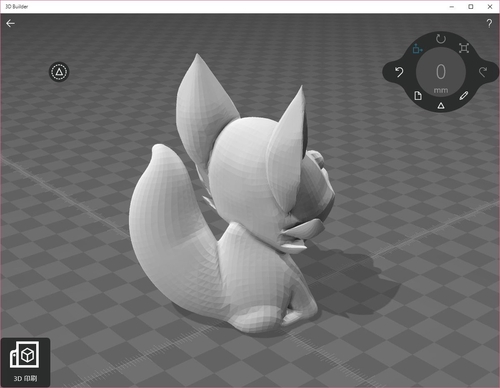Close the 3D Builder window

(490, 6)
